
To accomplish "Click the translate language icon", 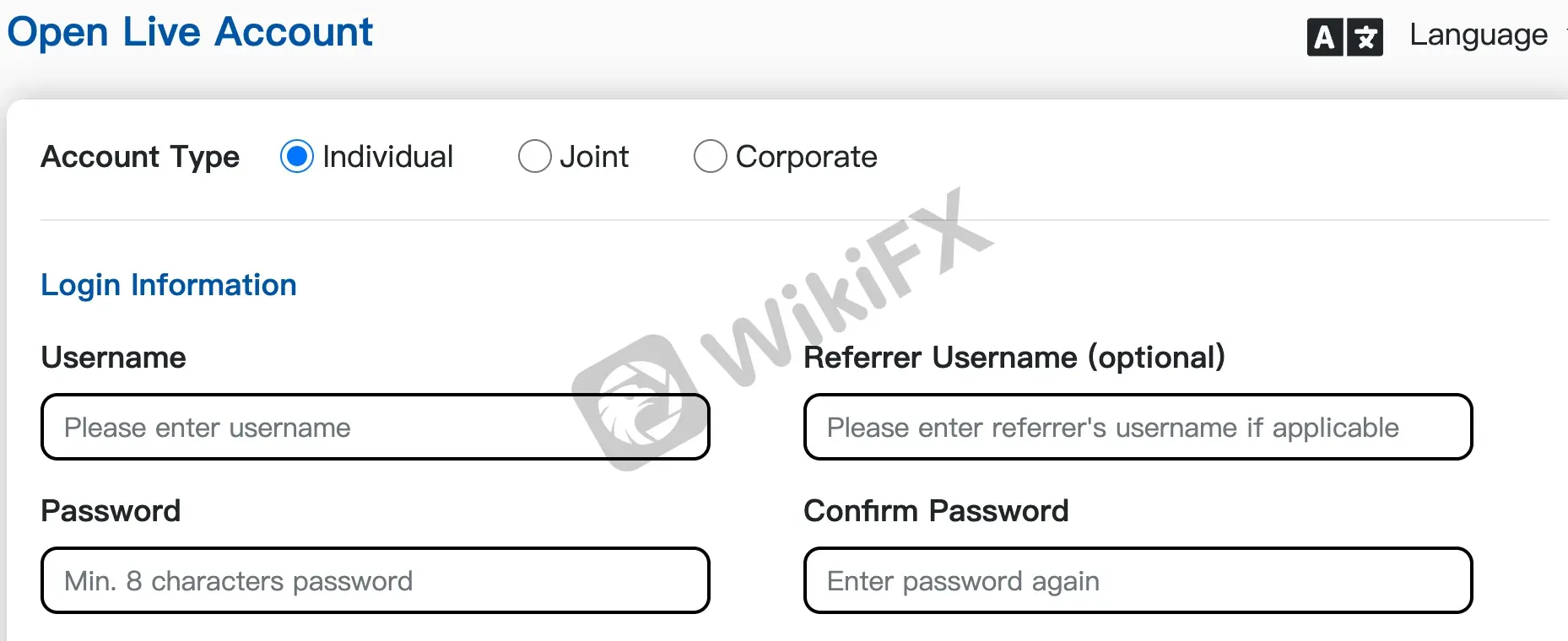I will pos(1344,37).
